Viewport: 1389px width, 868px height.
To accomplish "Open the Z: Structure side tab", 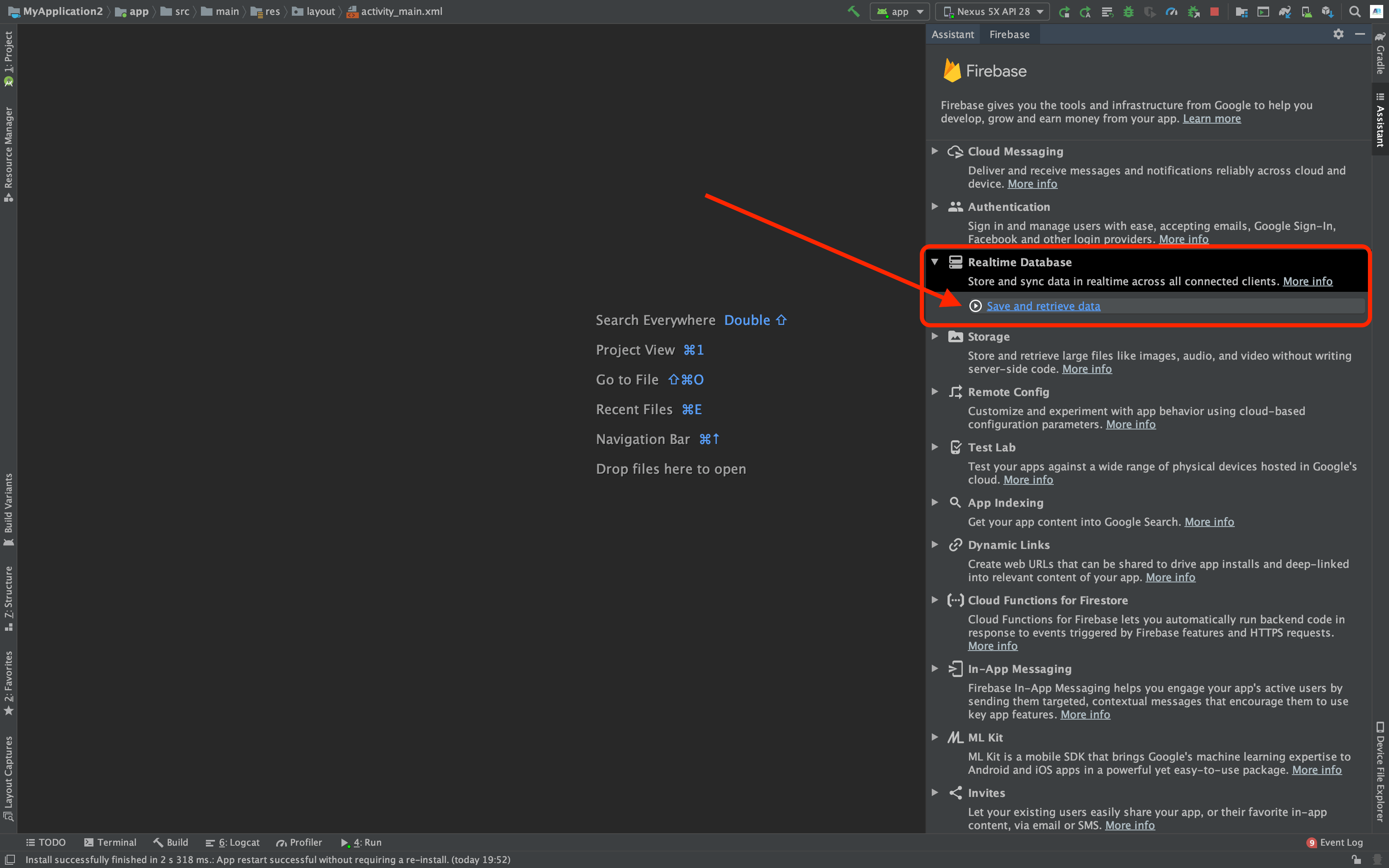I will pyautogui.click(x=9, y=598).
